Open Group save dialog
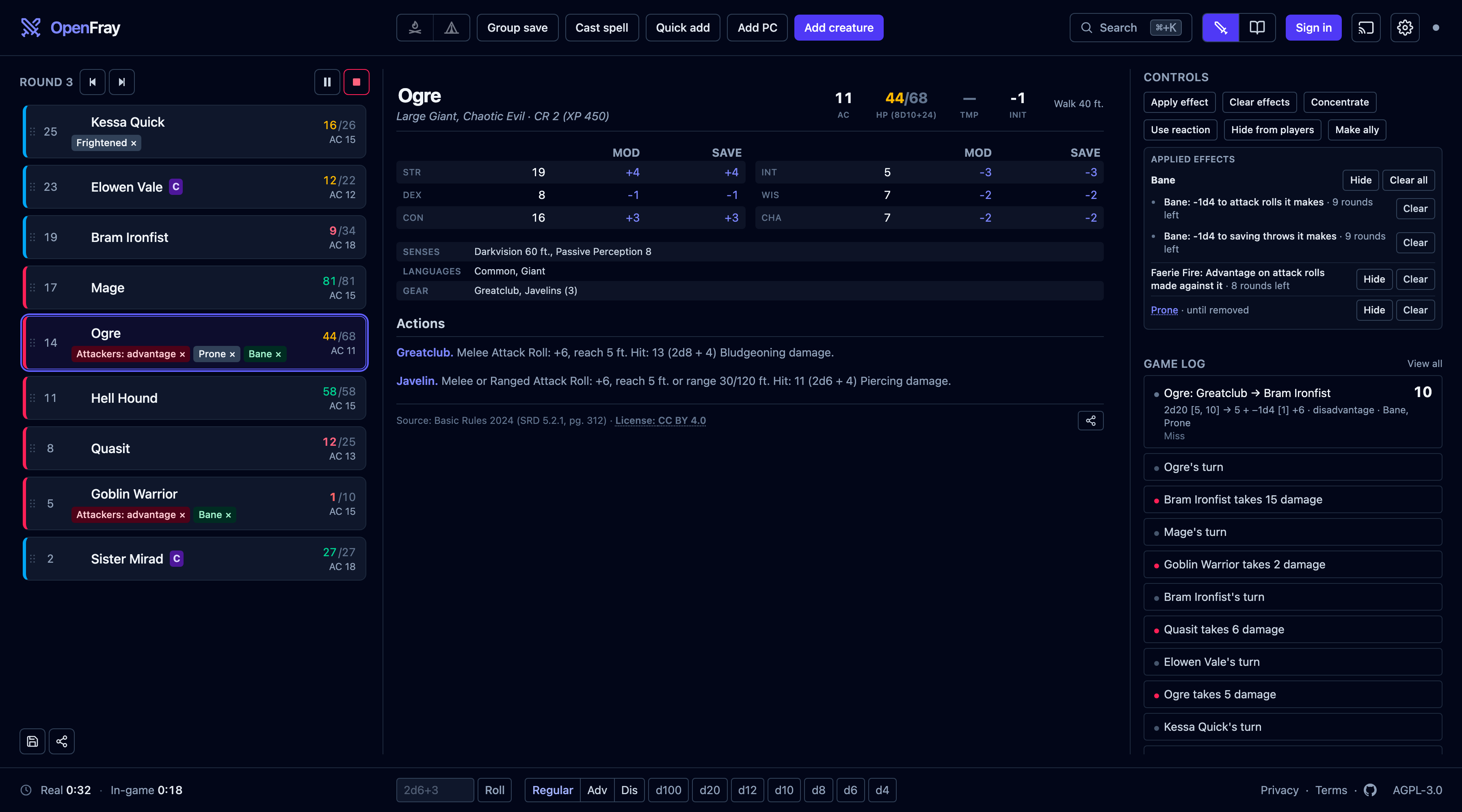1462x812 pixels. click(517, 28)
